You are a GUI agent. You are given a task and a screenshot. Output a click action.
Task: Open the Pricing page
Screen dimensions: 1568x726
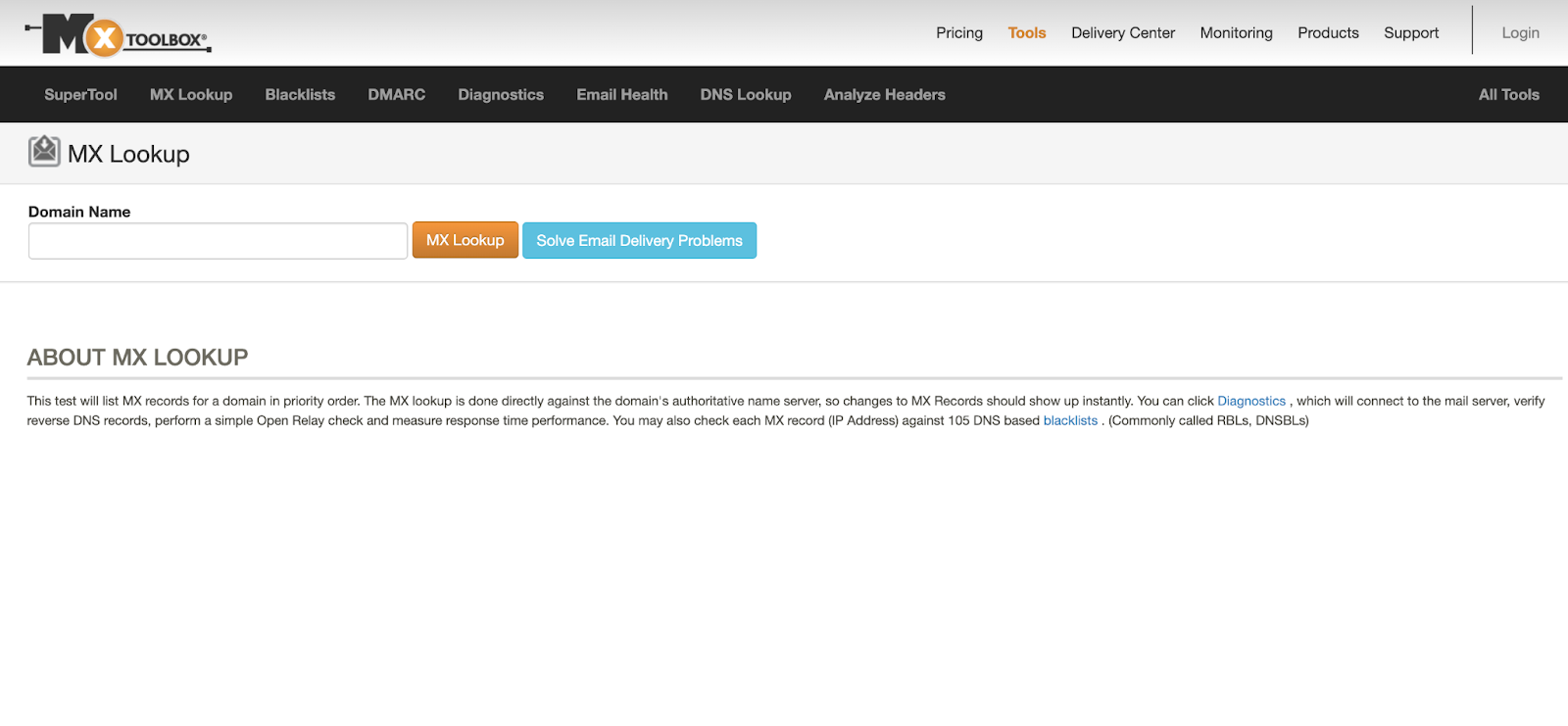tap(959, 32)
